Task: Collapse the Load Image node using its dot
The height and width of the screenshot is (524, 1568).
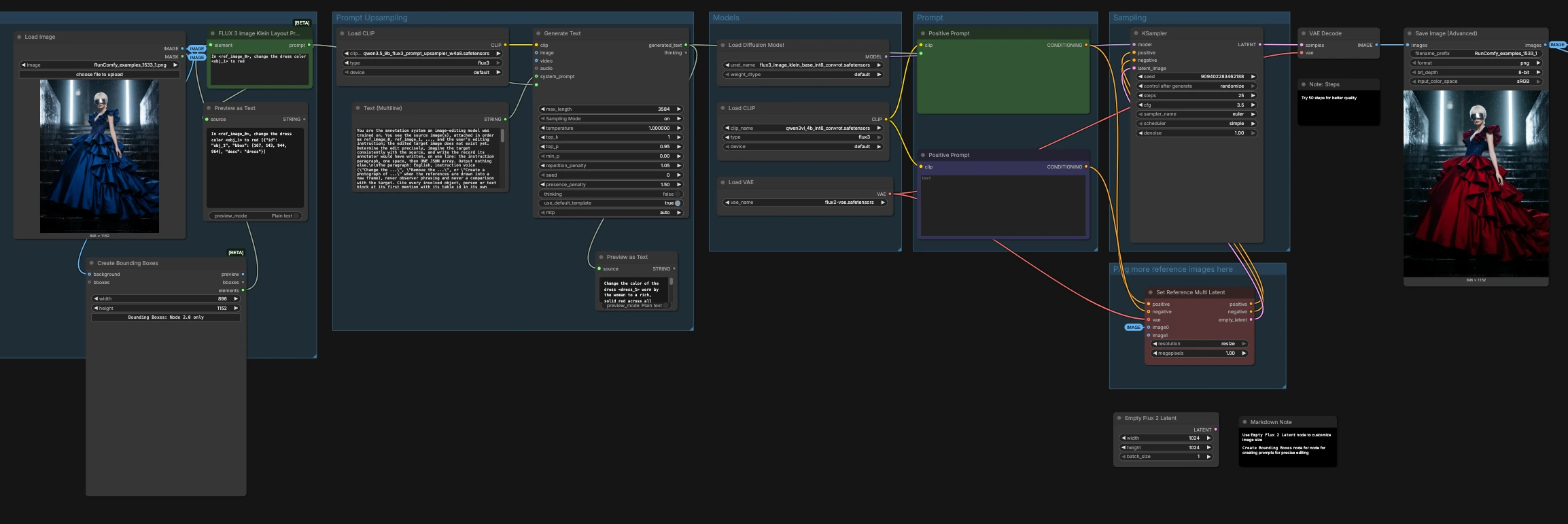Action: (x=19, y=37)
